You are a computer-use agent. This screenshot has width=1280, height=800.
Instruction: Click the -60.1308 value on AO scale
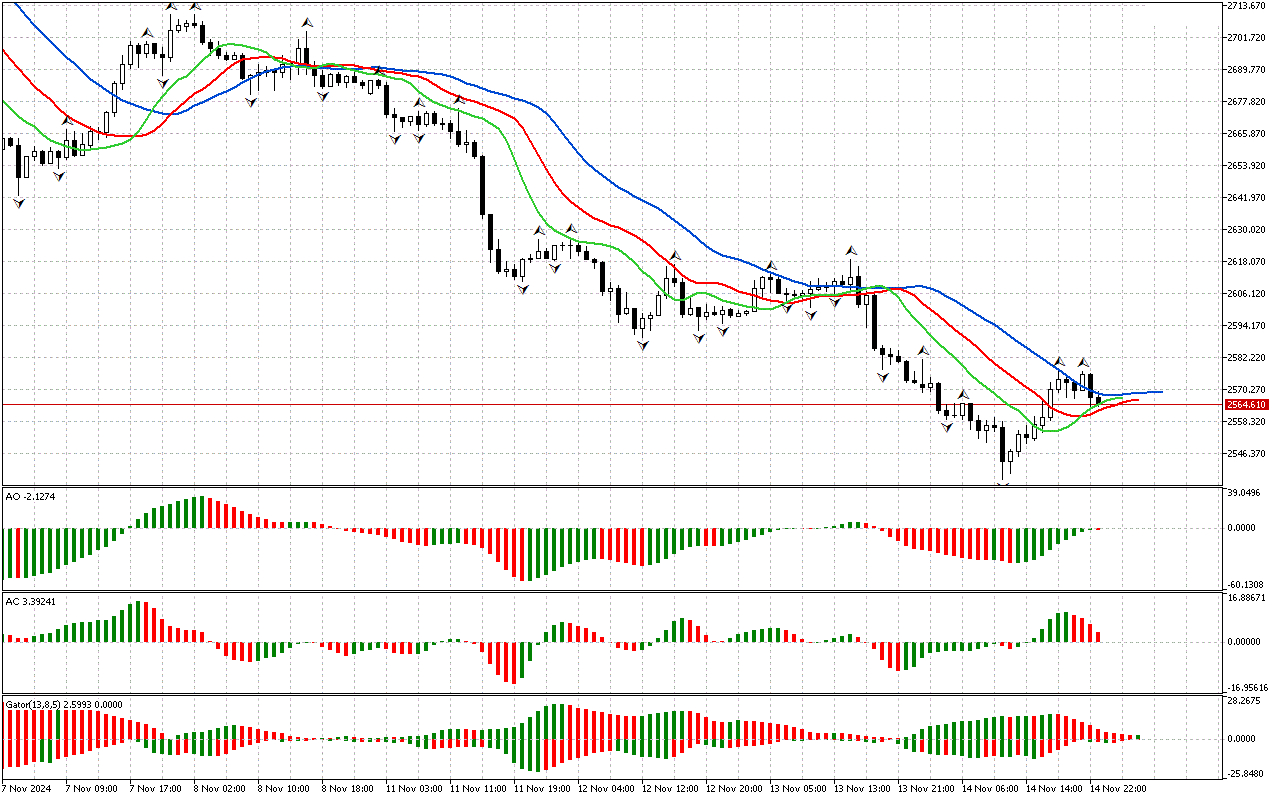pyautogui.click(x=1246, y=585)
